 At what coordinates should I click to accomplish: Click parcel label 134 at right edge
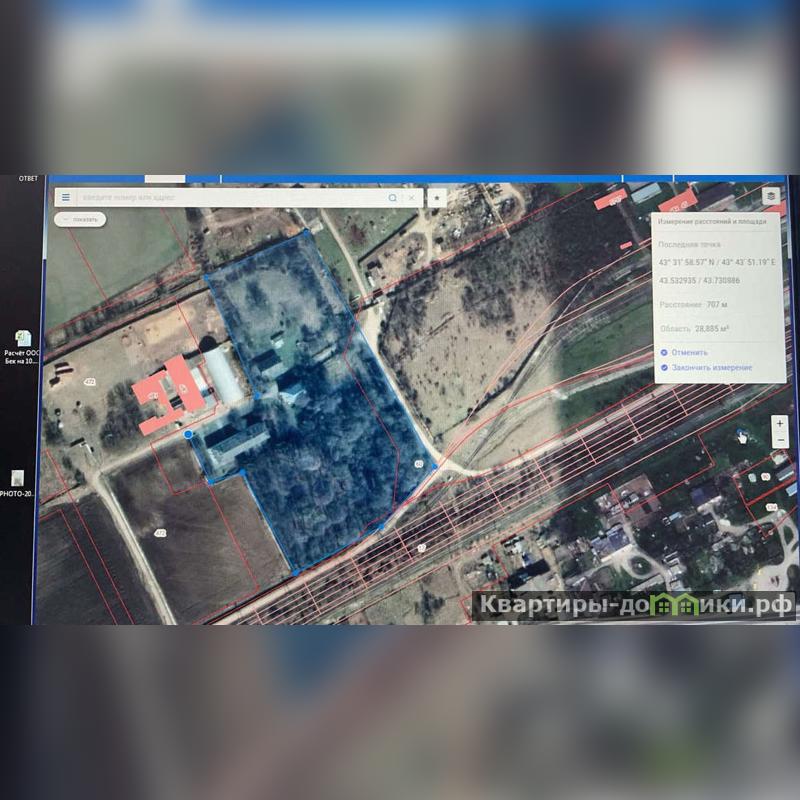click(x=771, y=508)
